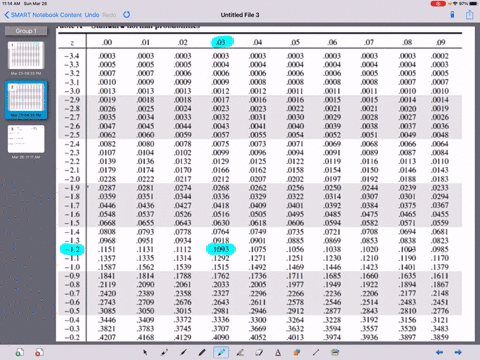Click the add page icon
The width and height of the screenshot is (480, 360).
(20, 352)
